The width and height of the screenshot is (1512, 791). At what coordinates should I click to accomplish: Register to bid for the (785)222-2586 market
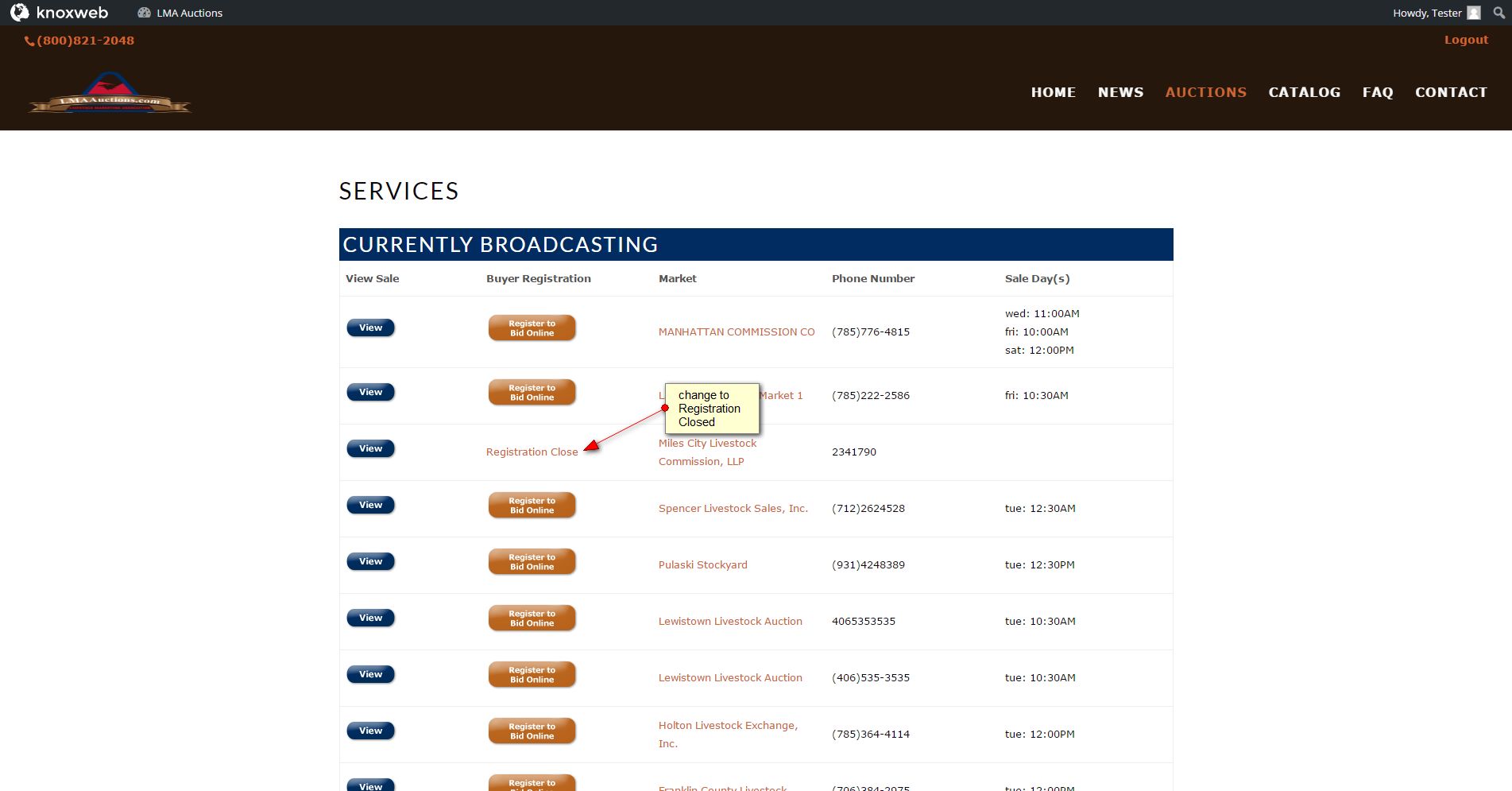click(x=532, y=393)
